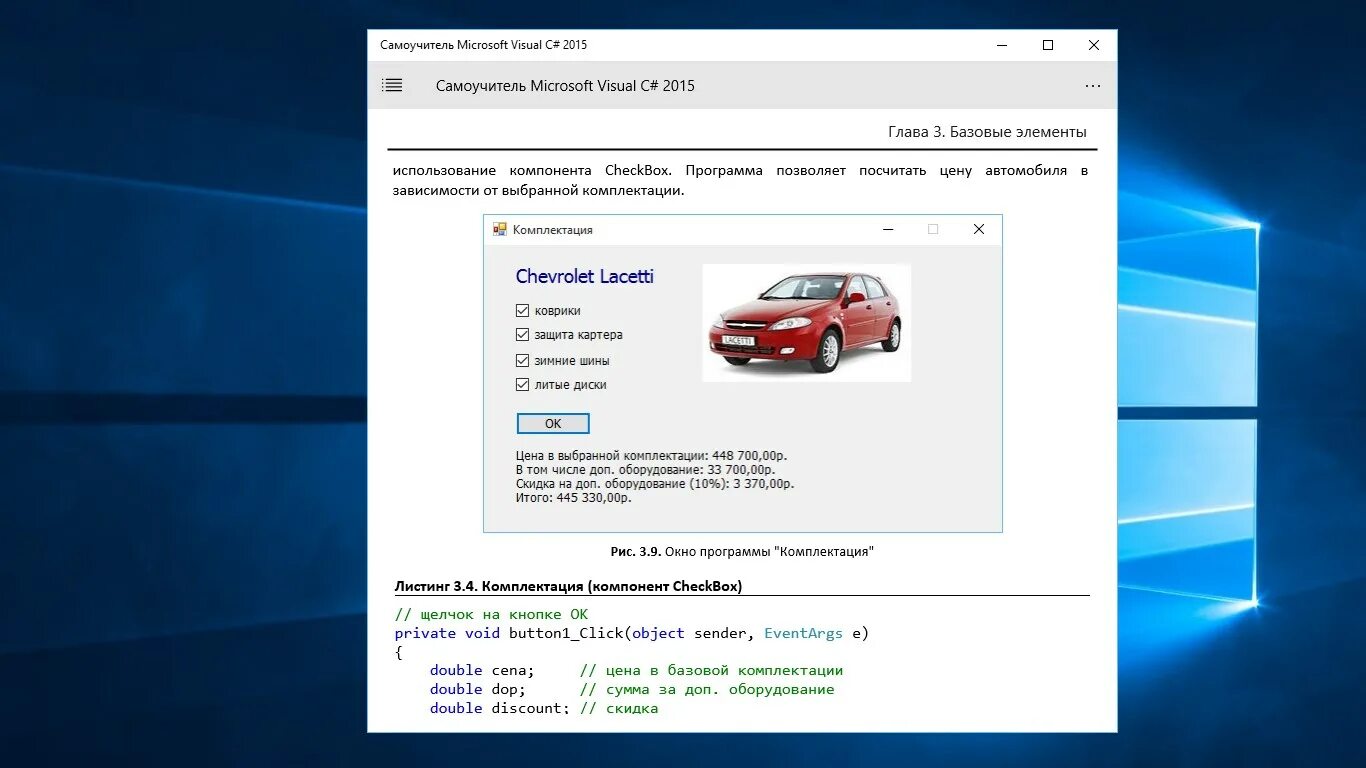Click the Chevrolet Lacetti heading
The height and width of the screenshot is (768, 1366).
[585, 277]
